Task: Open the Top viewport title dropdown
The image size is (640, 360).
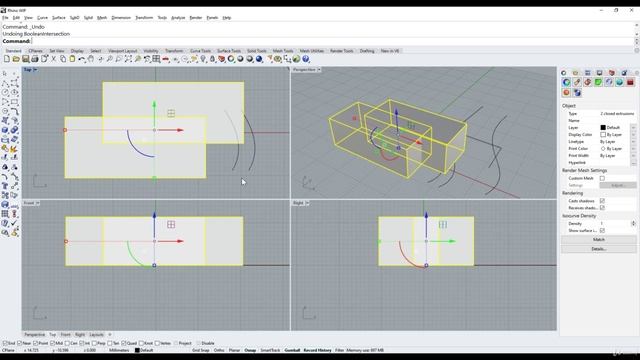Action: click(35, 70)
